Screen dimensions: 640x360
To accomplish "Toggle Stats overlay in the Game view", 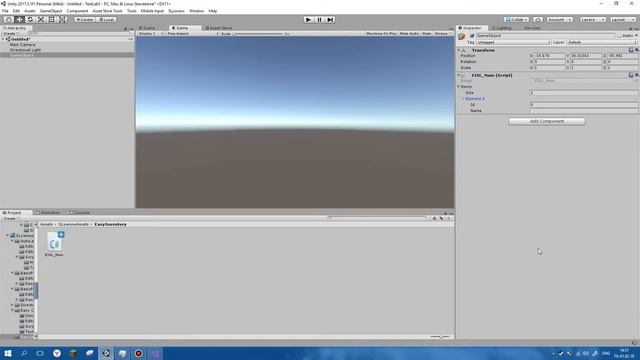I will 427,33.
